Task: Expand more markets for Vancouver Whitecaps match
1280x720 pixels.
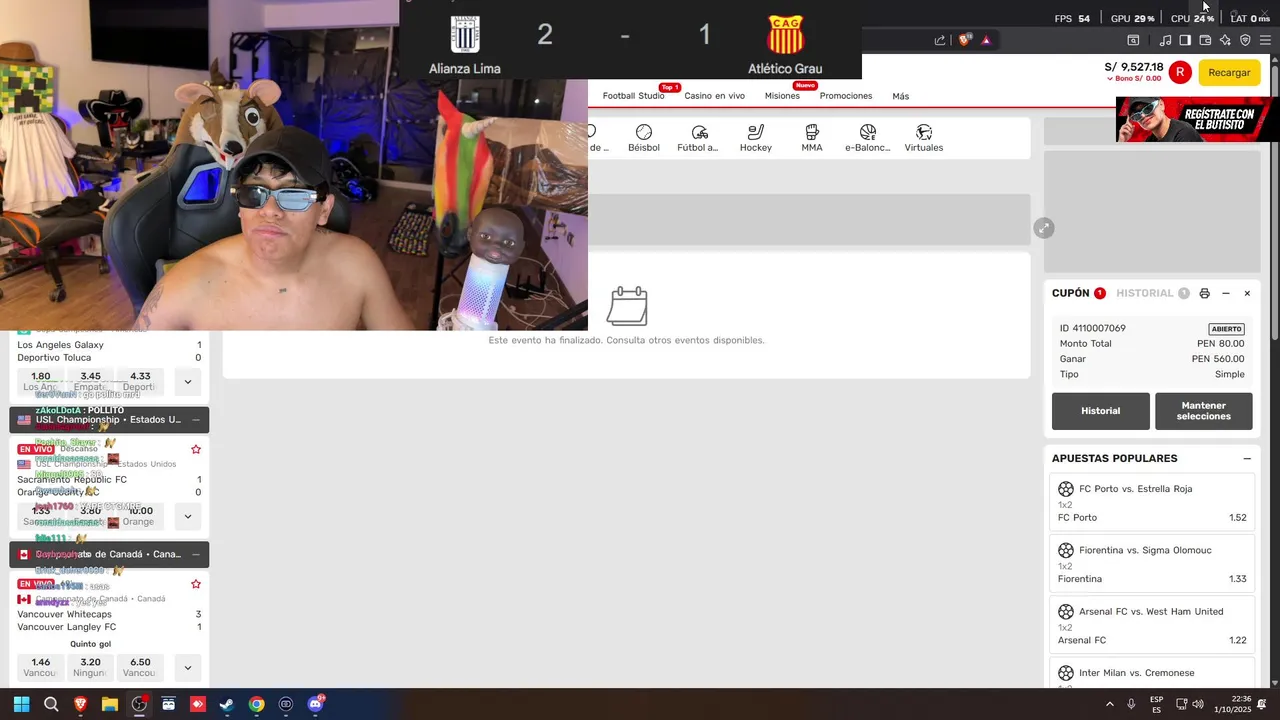Action: (x=187, y=667)
